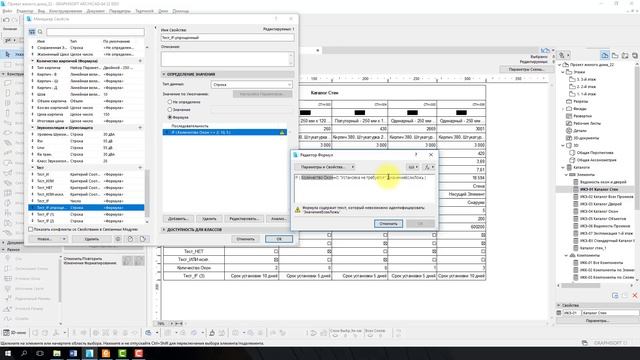Click OK in Property Manager

[279, 239]
